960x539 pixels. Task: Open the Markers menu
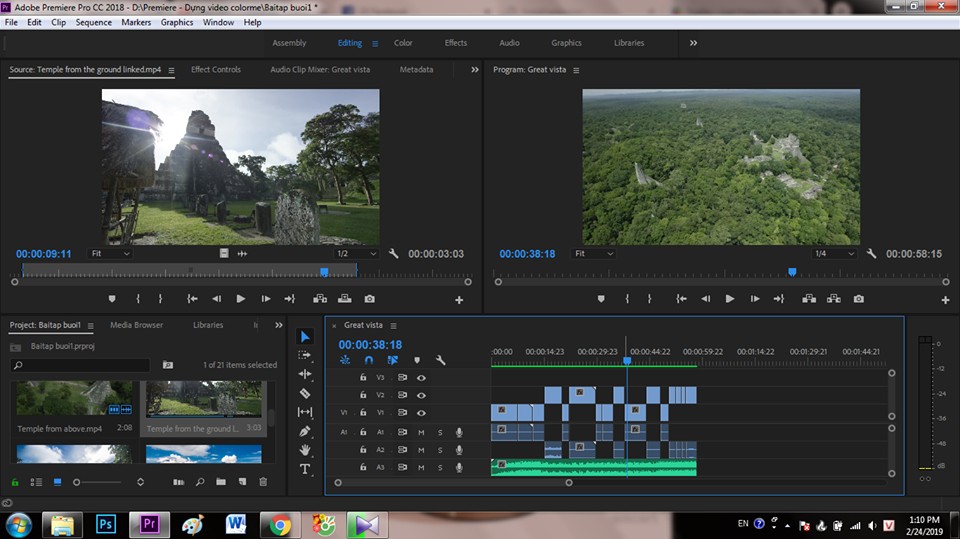point(136,22)
